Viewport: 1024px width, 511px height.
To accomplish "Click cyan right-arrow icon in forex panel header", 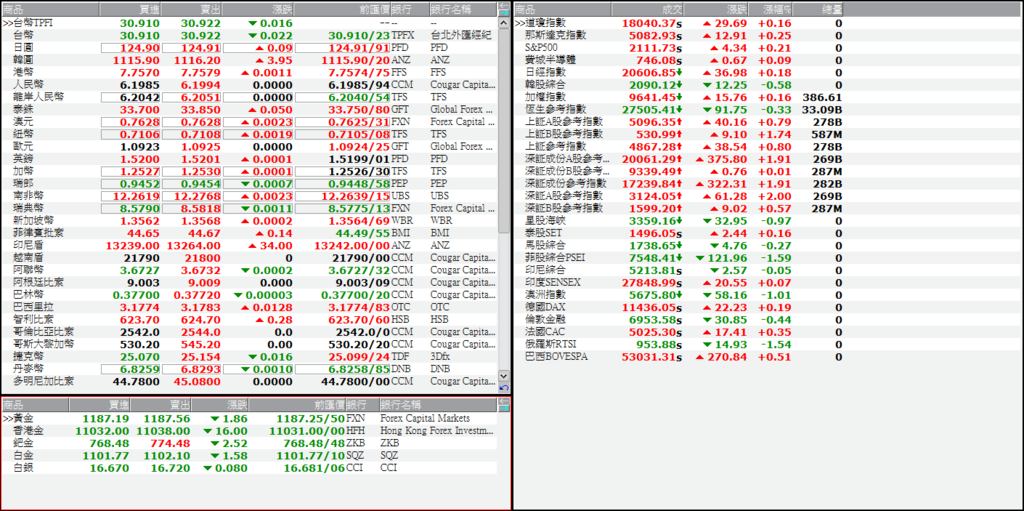I will click(504, 12).
